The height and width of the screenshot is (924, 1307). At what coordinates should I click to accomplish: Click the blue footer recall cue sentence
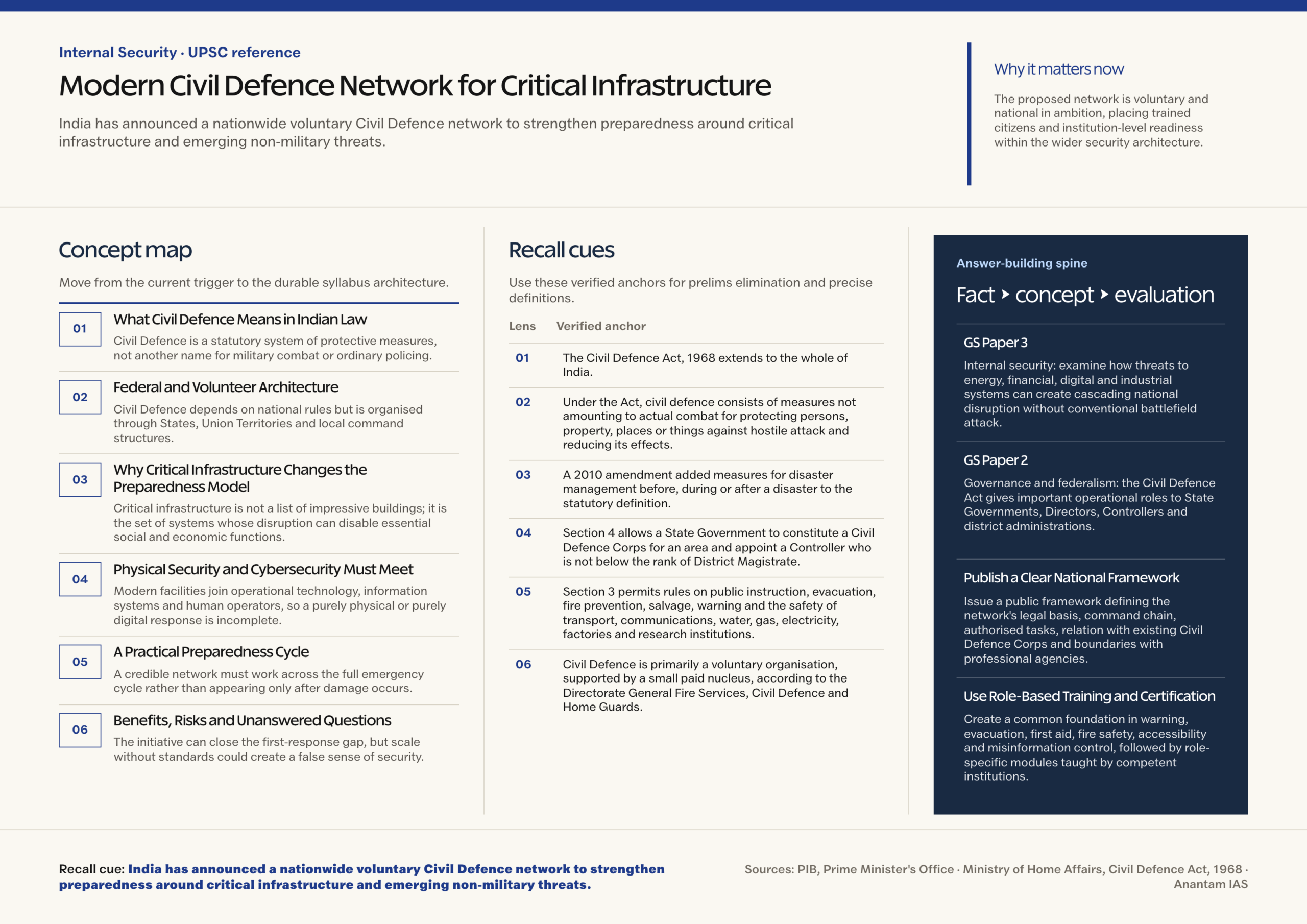(361, 877)
